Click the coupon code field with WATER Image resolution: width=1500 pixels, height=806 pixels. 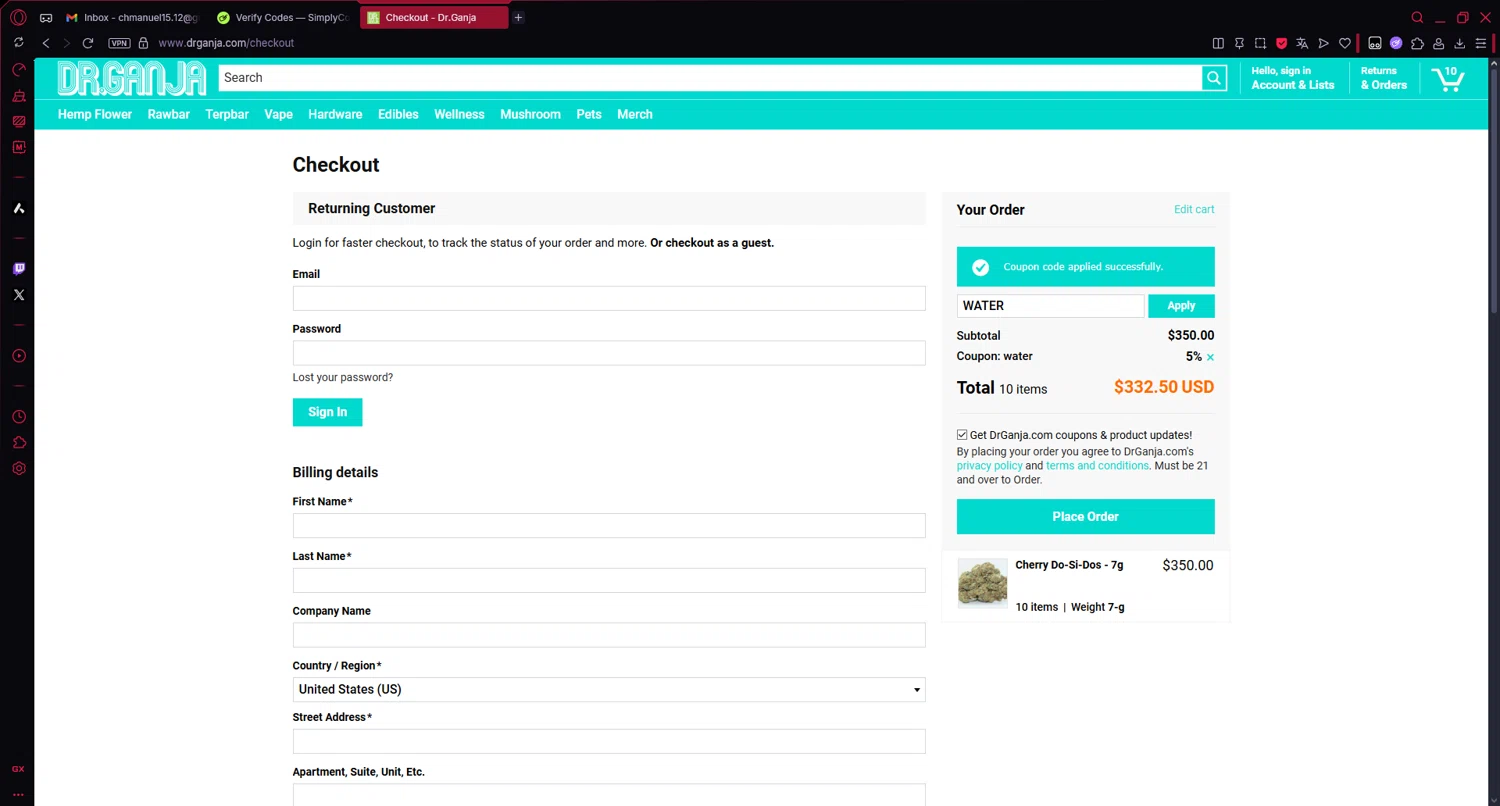tap(1050, 306)
